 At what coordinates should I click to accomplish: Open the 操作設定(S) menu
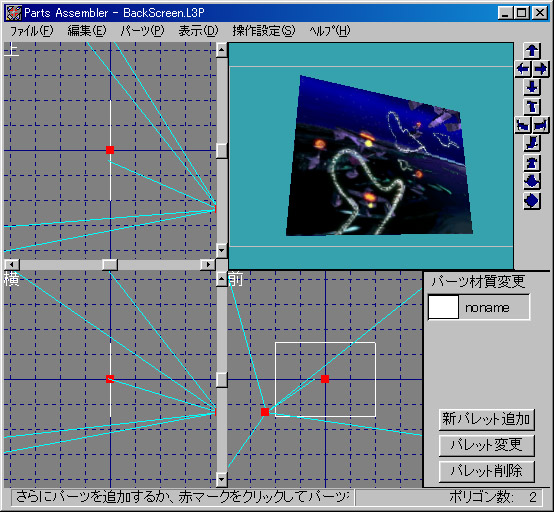[x=264, y=31]
